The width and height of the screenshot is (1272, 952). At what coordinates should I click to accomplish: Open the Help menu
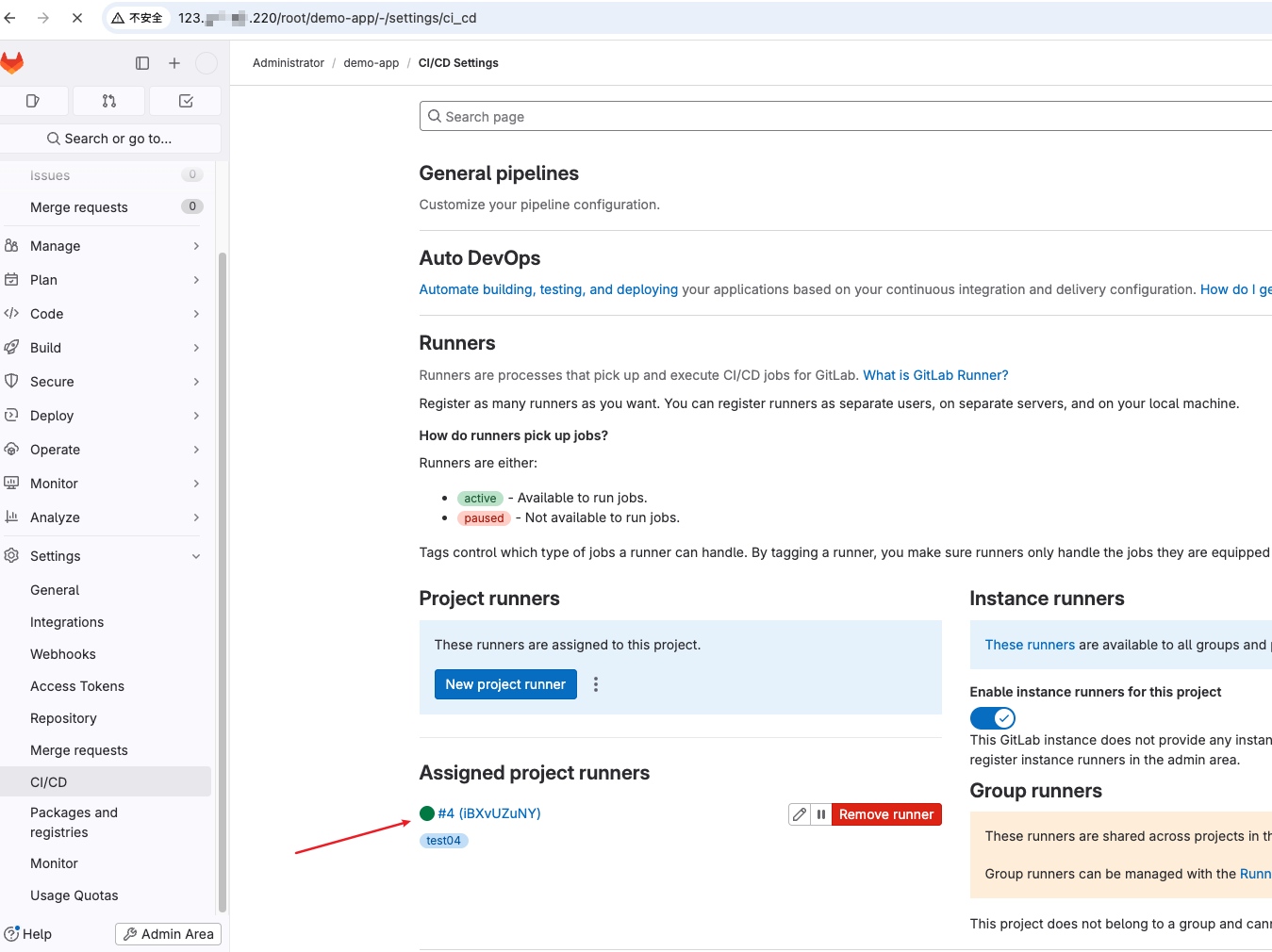pyautogui.click(x=28, y=934)
